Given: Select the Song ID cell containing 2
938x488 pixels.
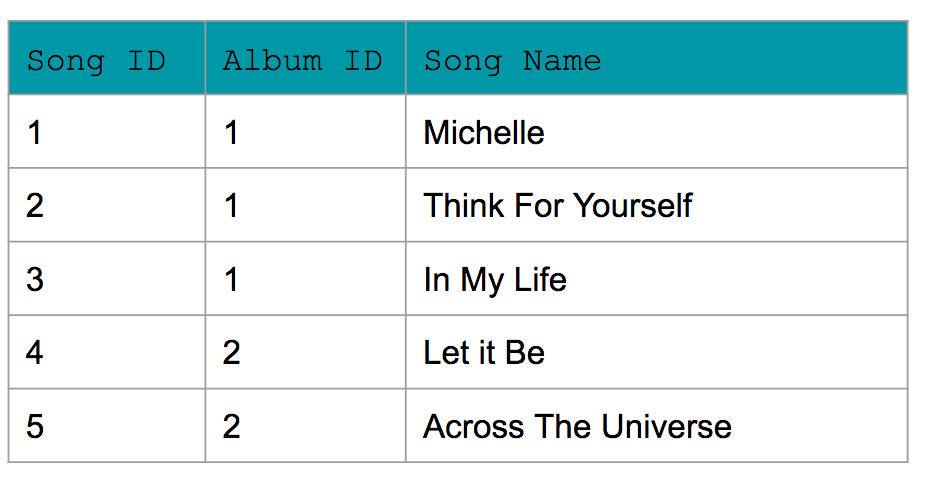Looking at the screenshot, I should click(x=35, y=206).
